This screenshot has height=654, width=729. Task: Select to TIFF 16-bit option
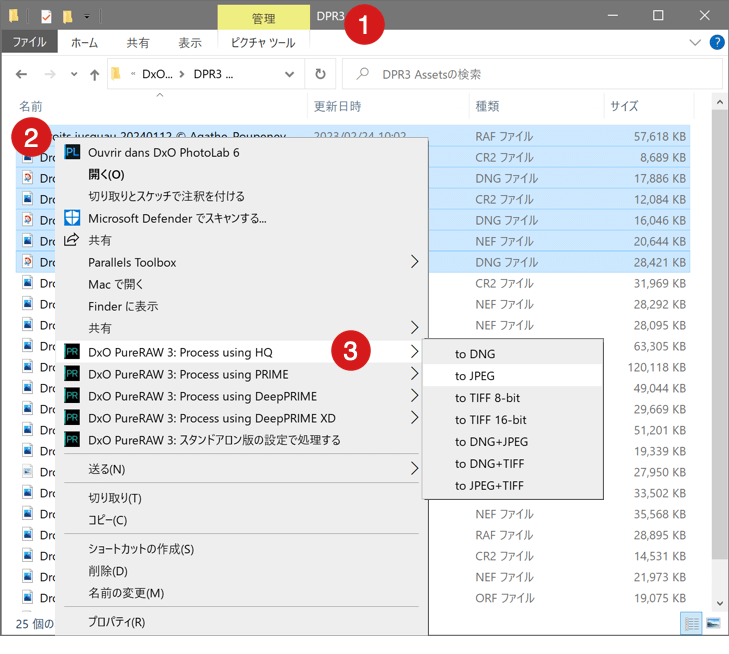(x=513, y=420)
